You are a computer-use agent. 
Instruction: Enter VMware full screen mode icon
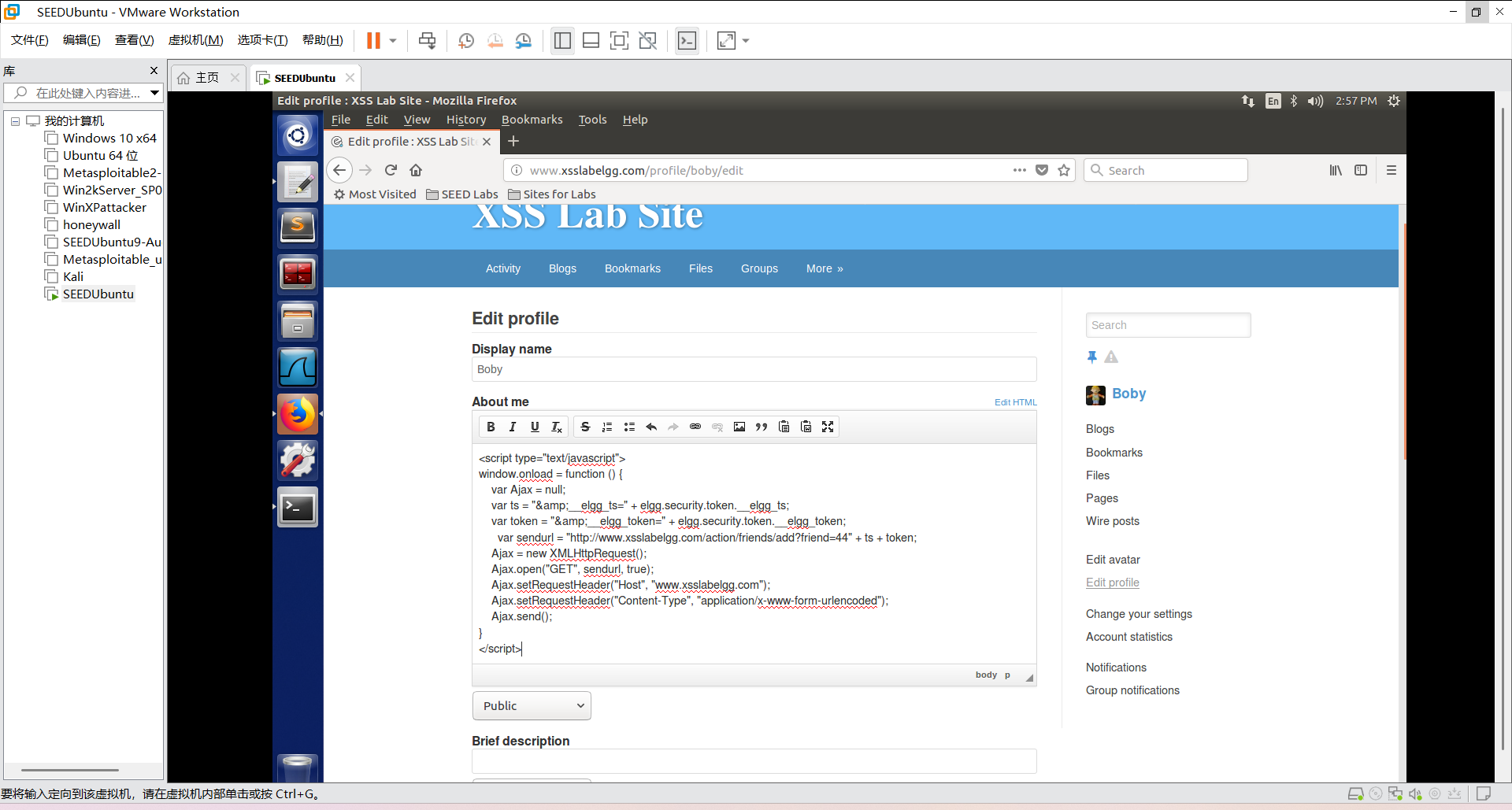(x=620, y=41)
